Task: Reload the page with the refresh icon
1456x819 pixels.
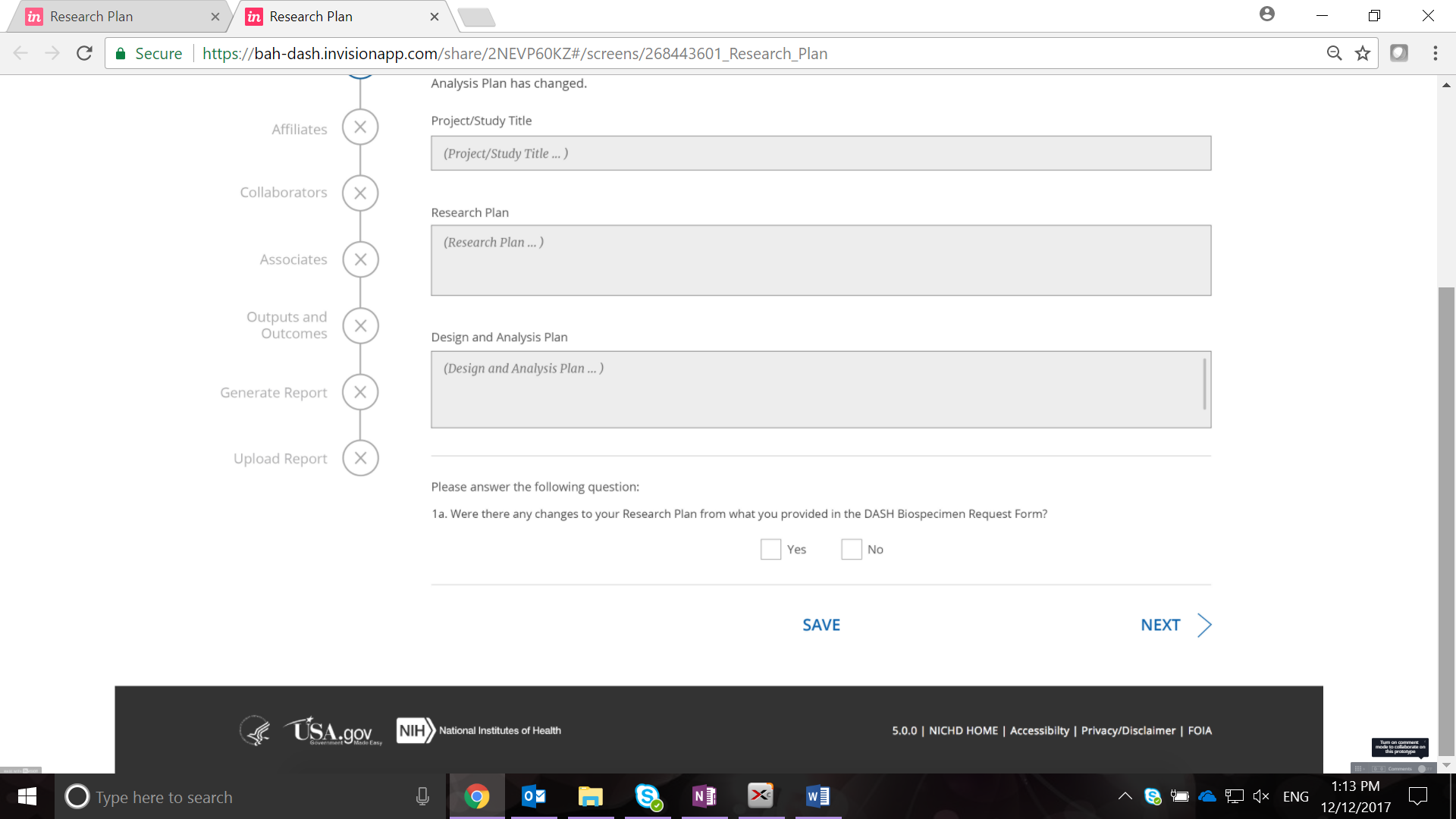Action: (84, 53)
